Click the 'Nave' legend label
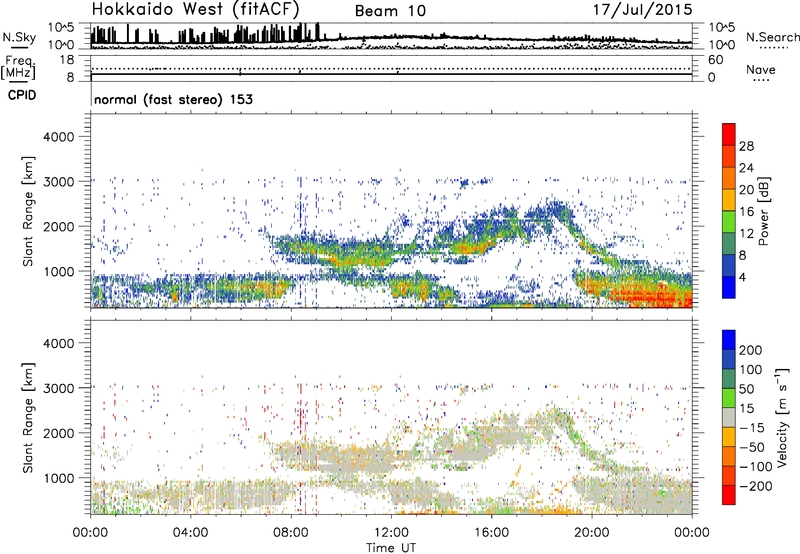This screenshot has width=800, height=554. 761,70
